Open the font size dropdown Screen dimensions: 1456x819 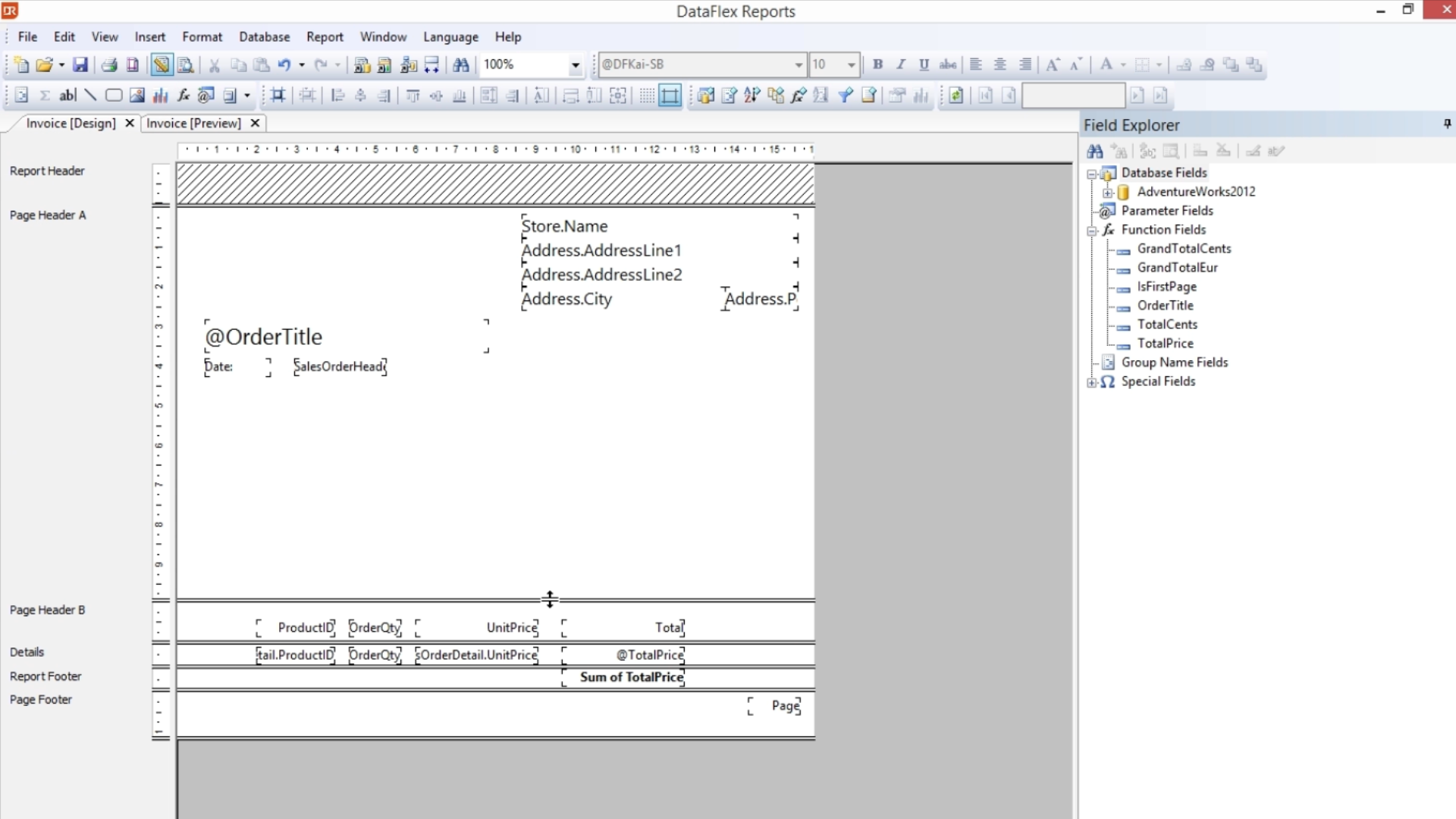click(x=851, y=65)
